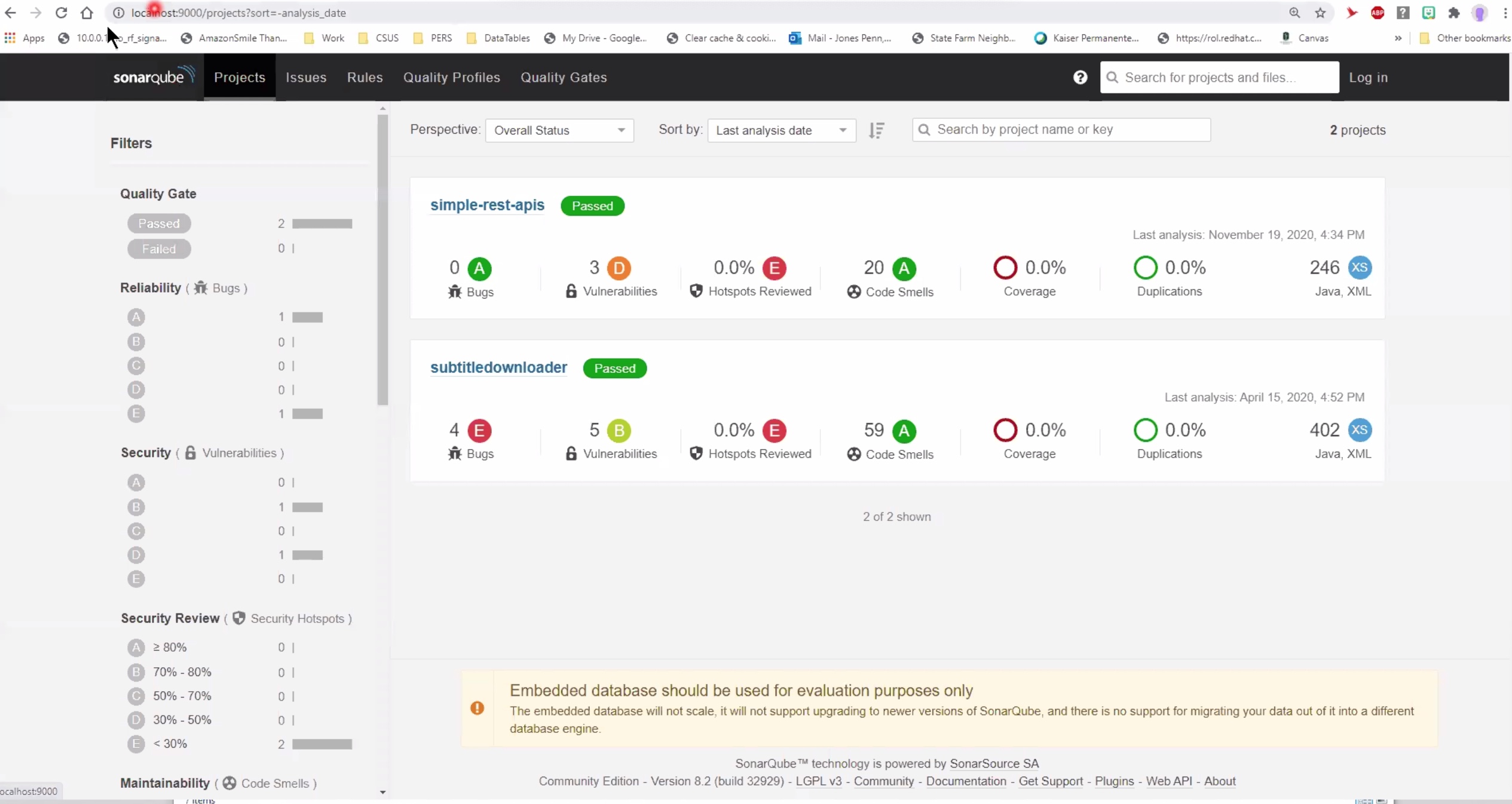Click the Passed quality gate count bar
1512x804 pixels.
pyautogui.click(x=322, y=223)
